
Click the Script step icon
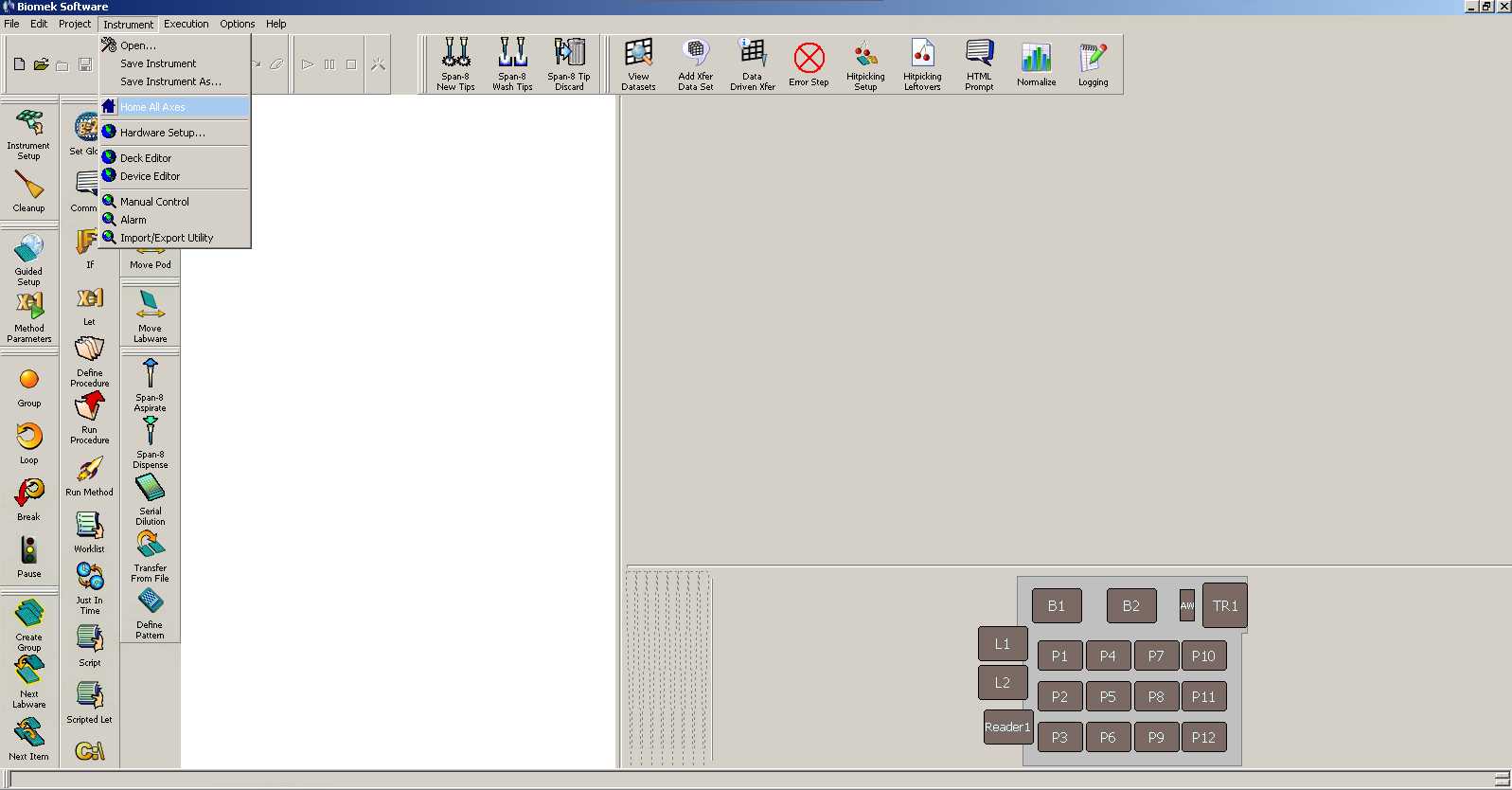[89, 646]
